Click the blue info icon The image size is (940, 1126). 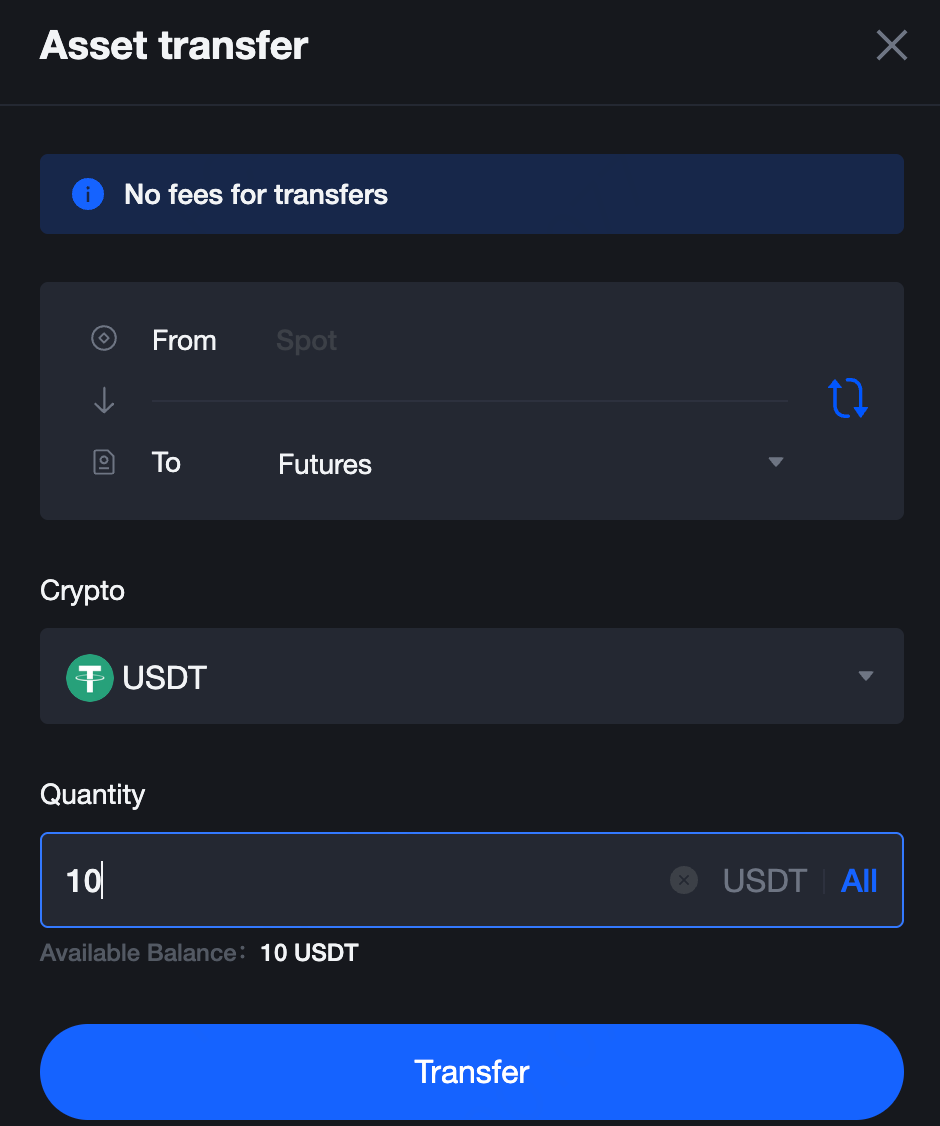tap(88, 194)
